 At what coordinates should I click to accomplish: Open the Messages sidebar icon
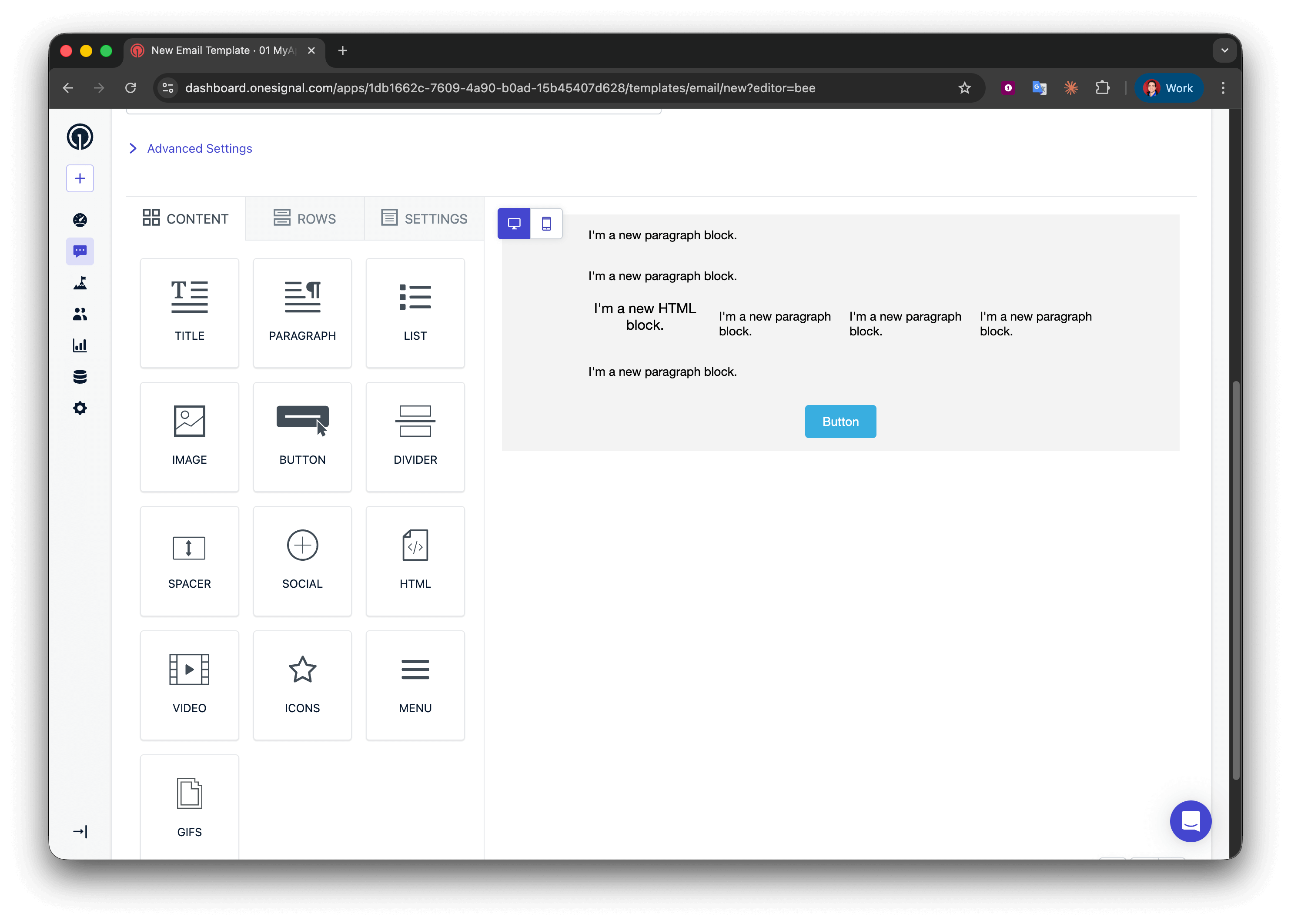(80, 251)
